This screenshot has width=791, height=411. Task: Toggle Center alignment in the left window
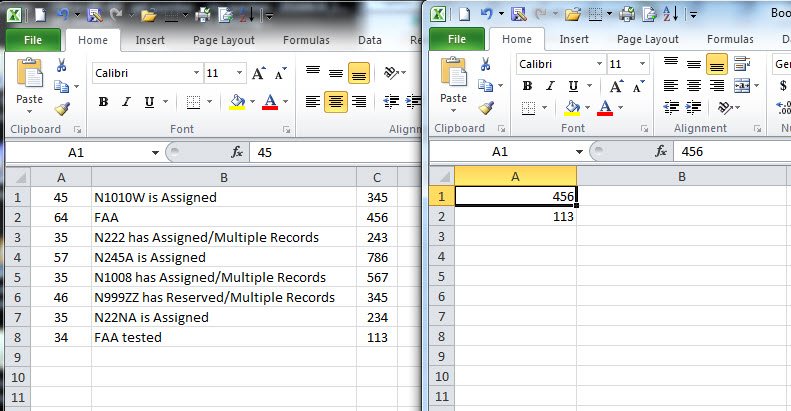coord(336,101)
